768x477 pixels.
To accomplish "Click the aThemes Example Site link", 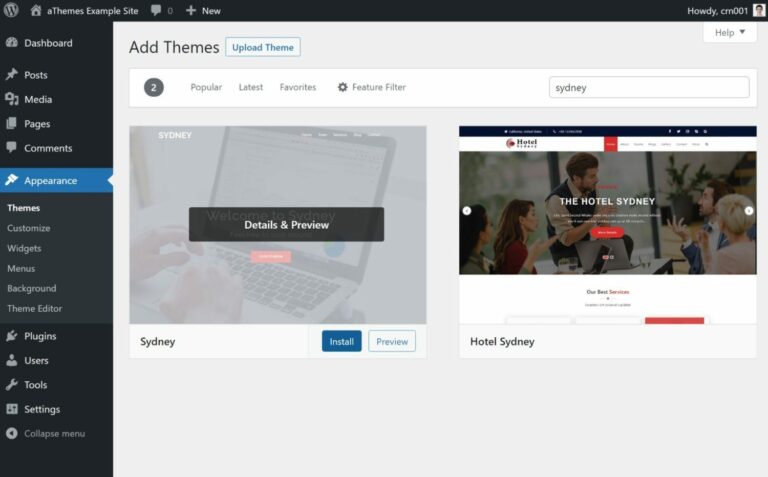I will (x=93, y=10).
